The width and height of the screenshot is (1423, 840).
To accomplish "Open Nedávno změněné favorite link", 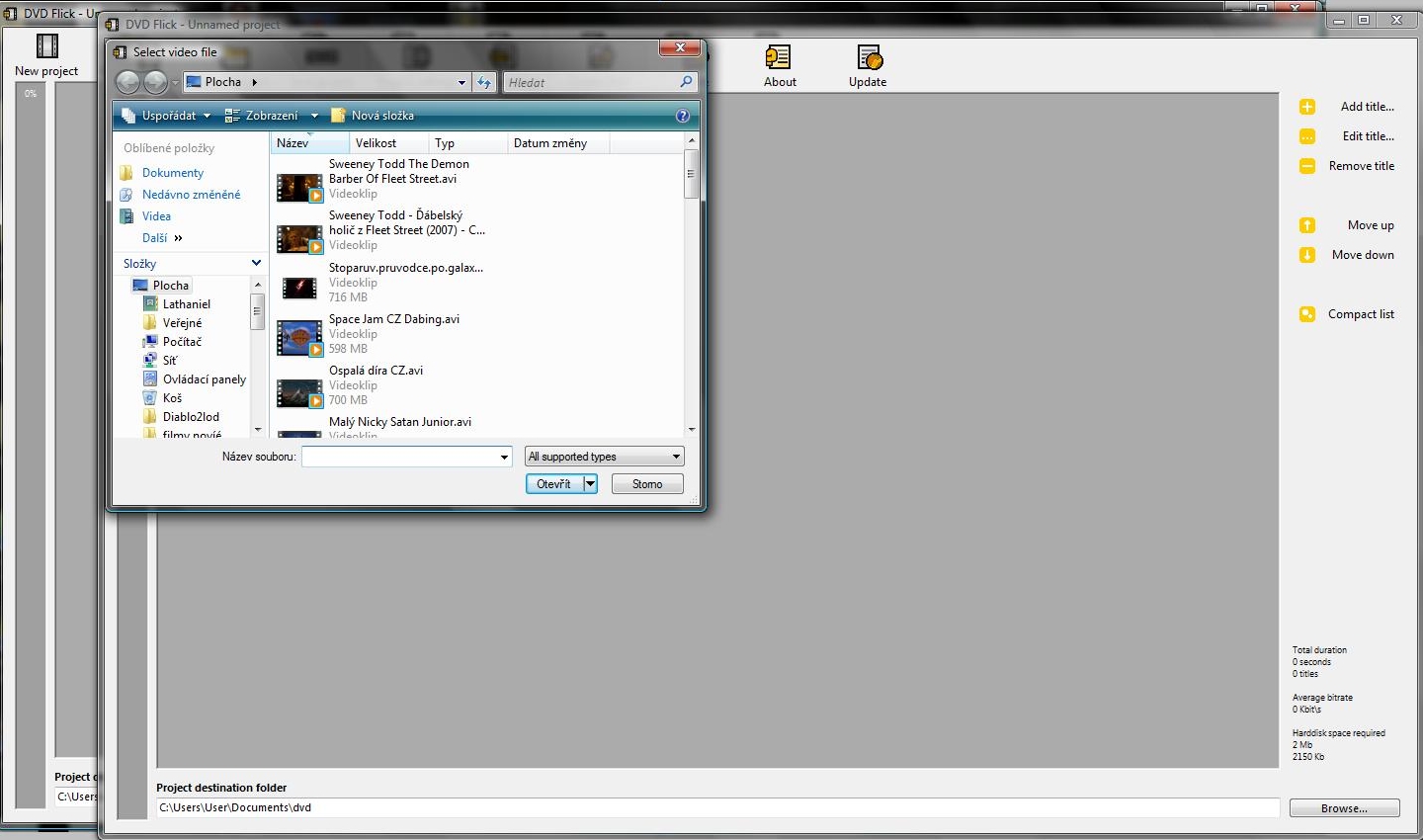I will click(191, 195).
